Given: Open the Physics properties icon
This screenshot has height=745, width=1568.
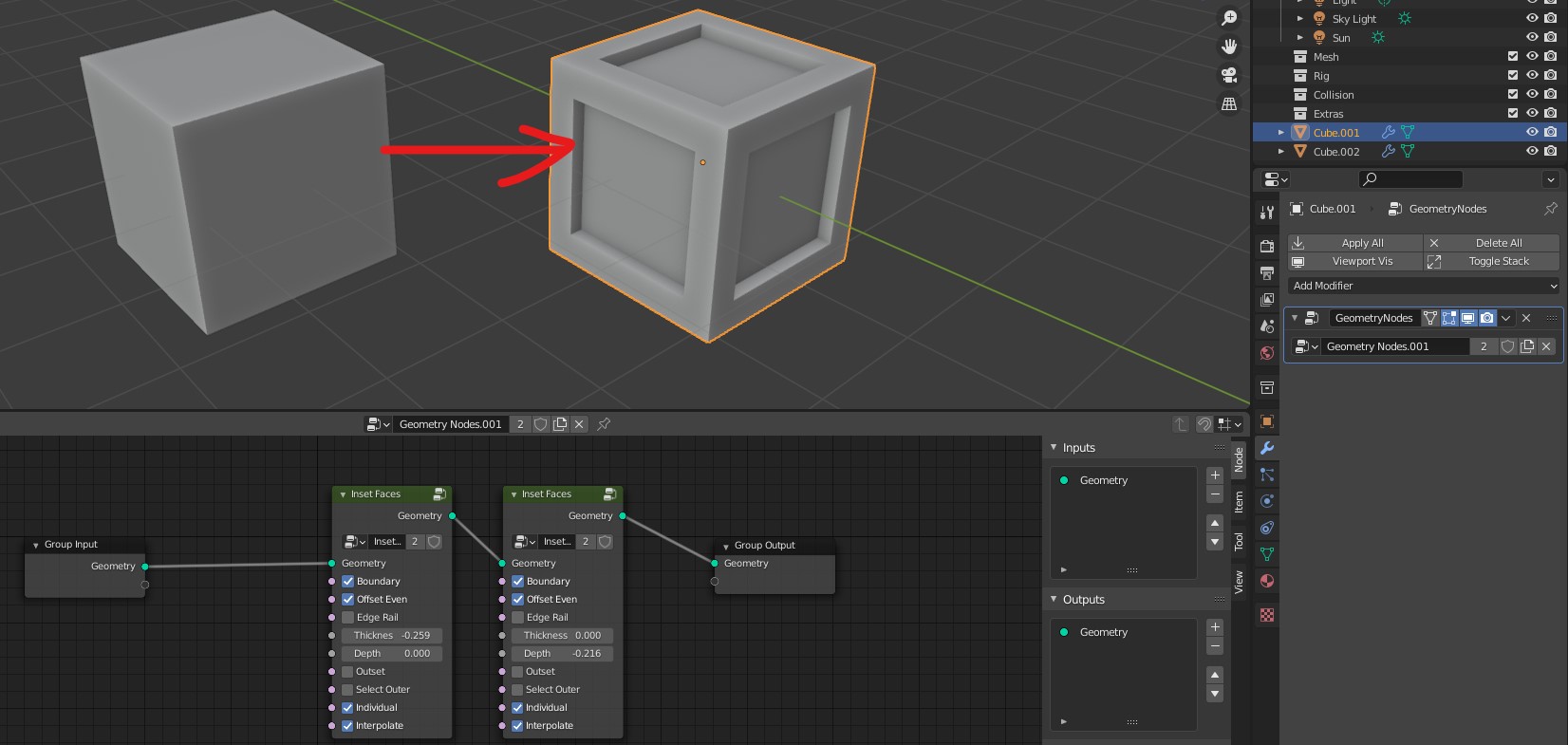Looking at the screenshot, I should tap(1267, 501).
